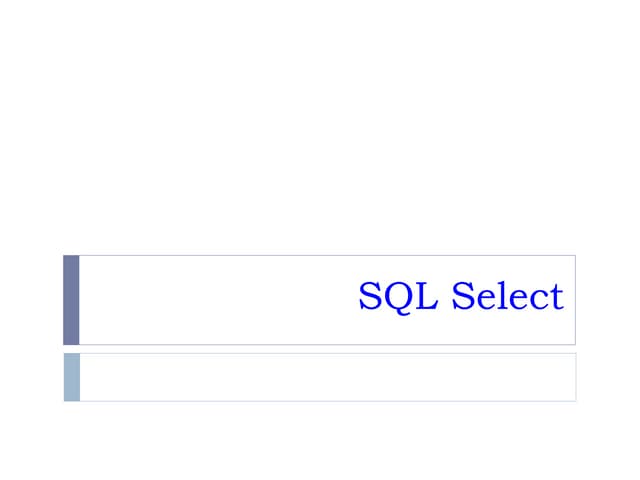Click the white gap between title and subtitle boxes
Screen dimensions: 640x480
coord(320,349)
